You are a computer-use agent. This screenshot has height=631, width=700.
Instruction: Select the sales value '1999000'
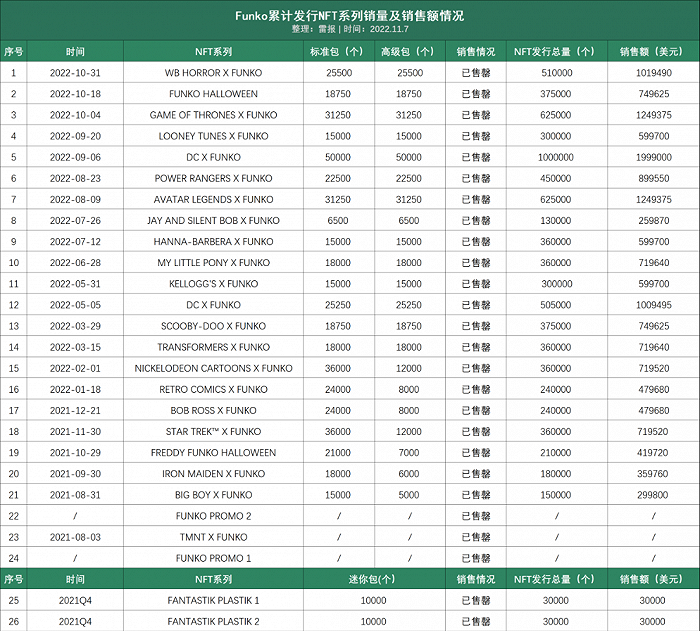tap(654, 157)
